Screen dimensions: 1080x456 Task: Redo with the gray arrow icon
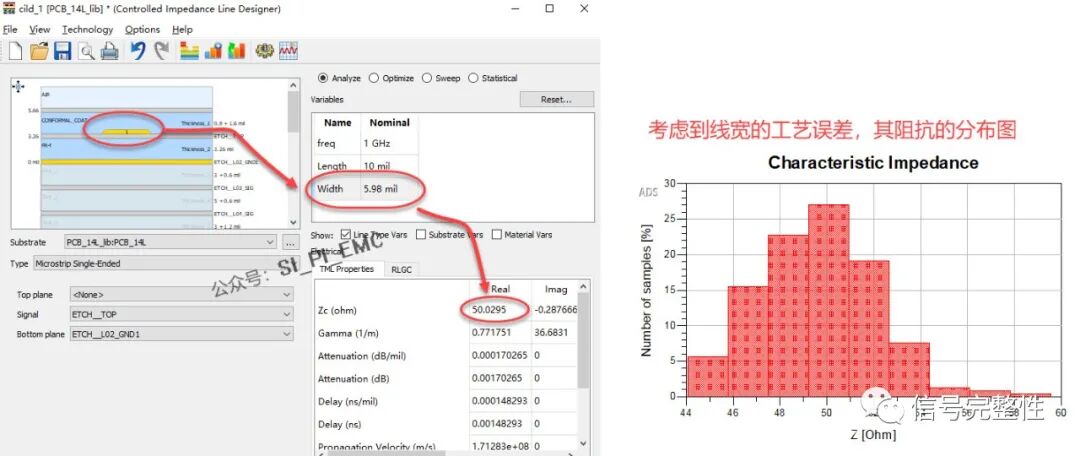162,51
